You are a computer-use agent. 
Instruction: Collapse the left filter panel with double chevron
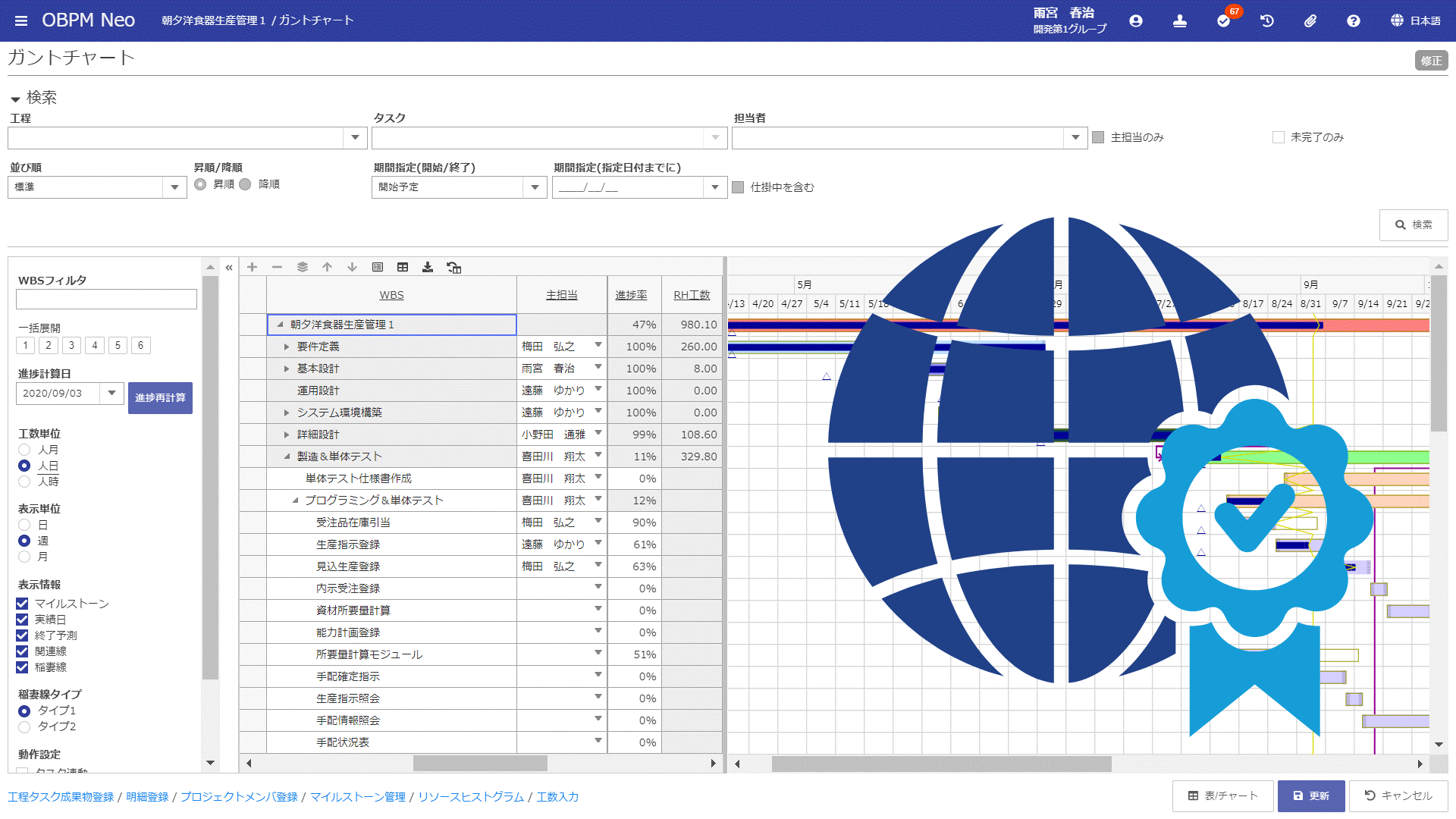(229, 267)
